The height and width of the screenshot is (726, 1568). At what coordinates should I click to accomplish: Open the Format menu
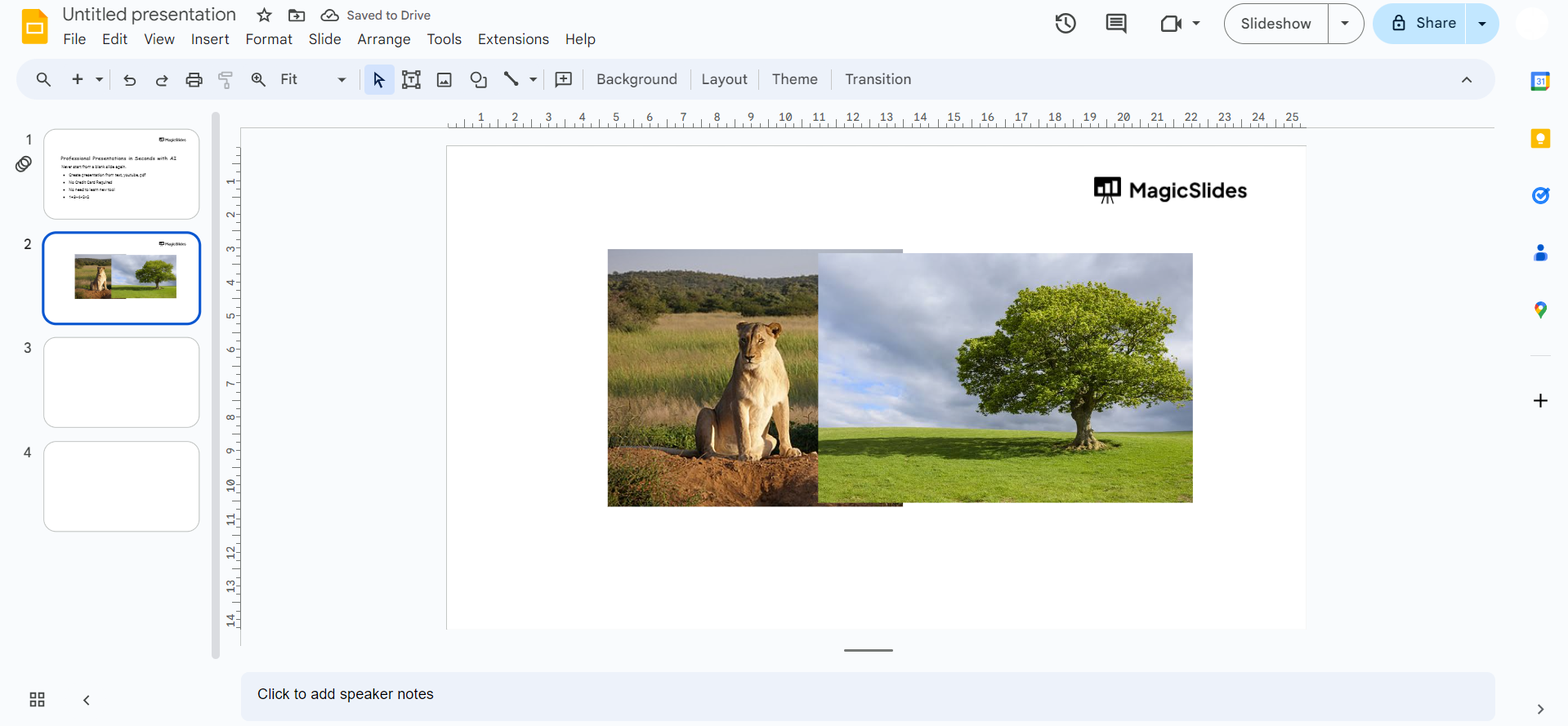pos(269,39)
